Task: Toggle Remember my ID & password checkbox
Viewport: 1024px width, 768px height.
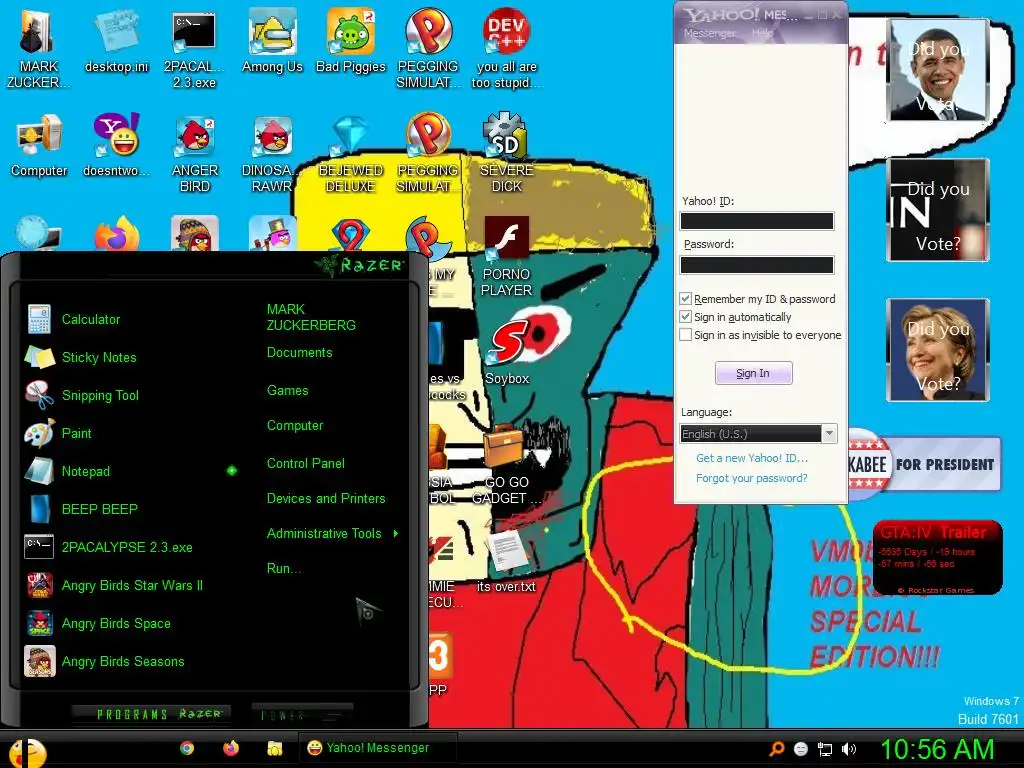Action: tap(686, 299)
